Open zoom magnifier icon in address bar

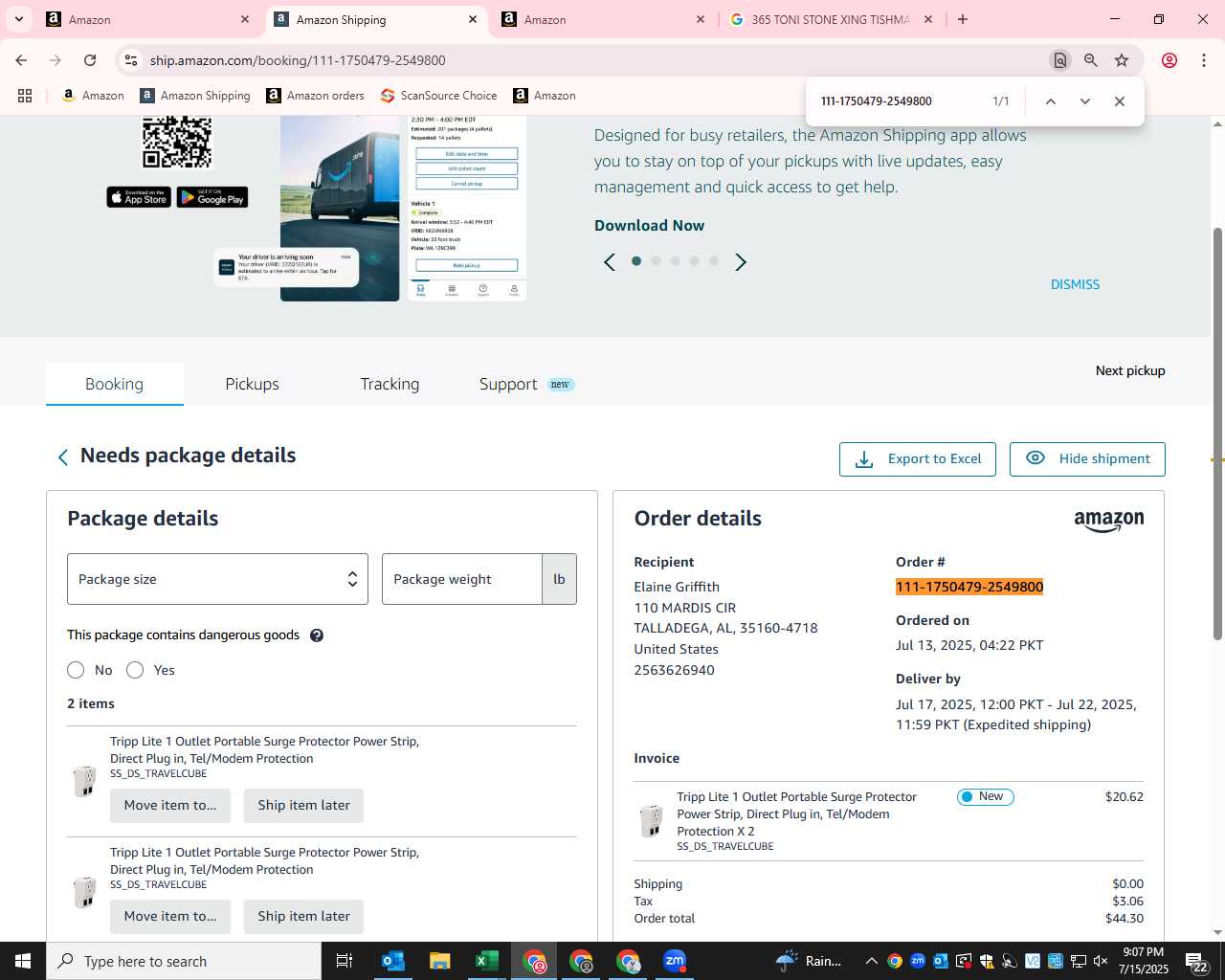pos(1090,60)
